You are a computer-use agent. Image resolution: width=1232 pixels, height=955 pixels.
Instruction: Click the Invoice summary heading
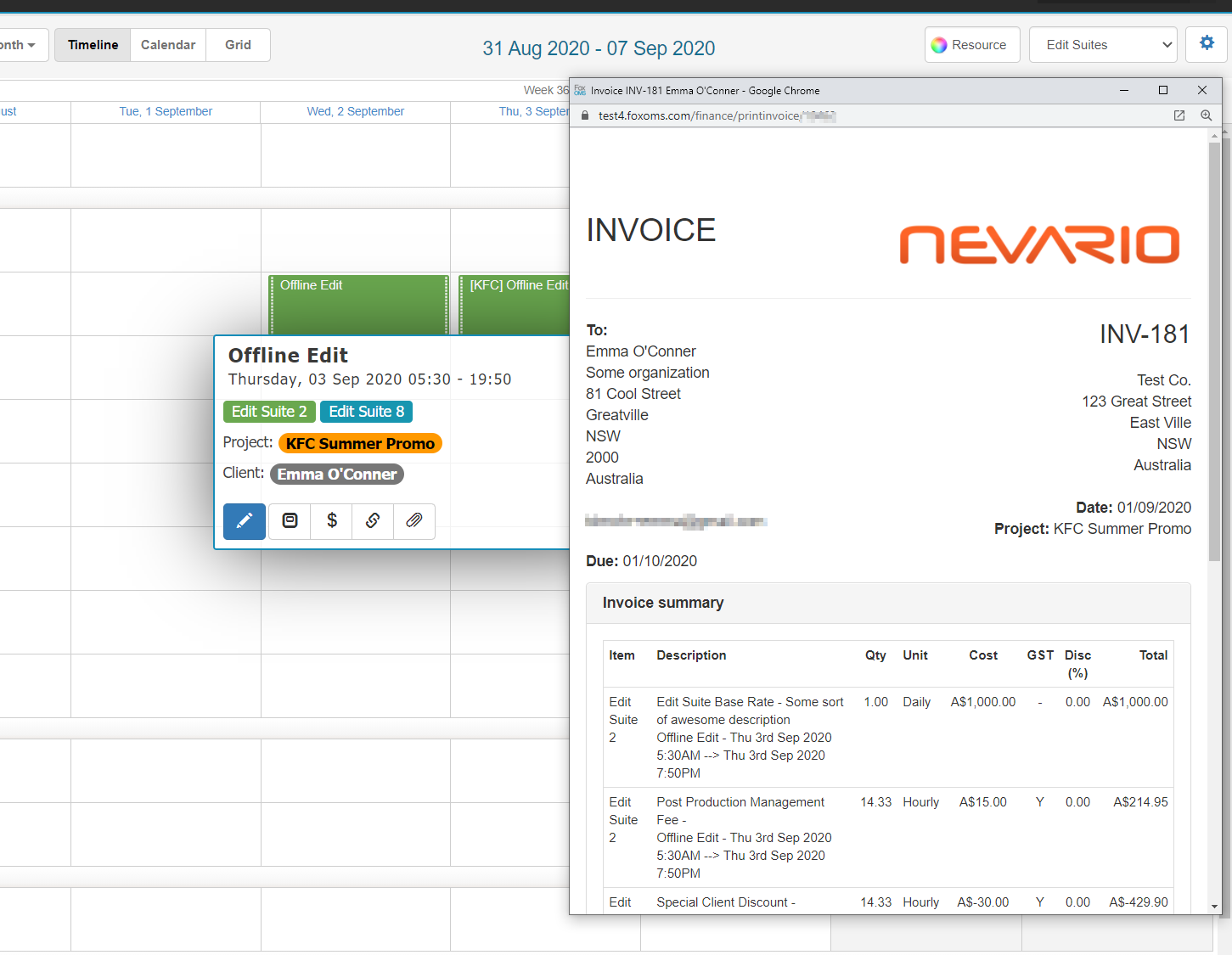(x=663, y=603)
